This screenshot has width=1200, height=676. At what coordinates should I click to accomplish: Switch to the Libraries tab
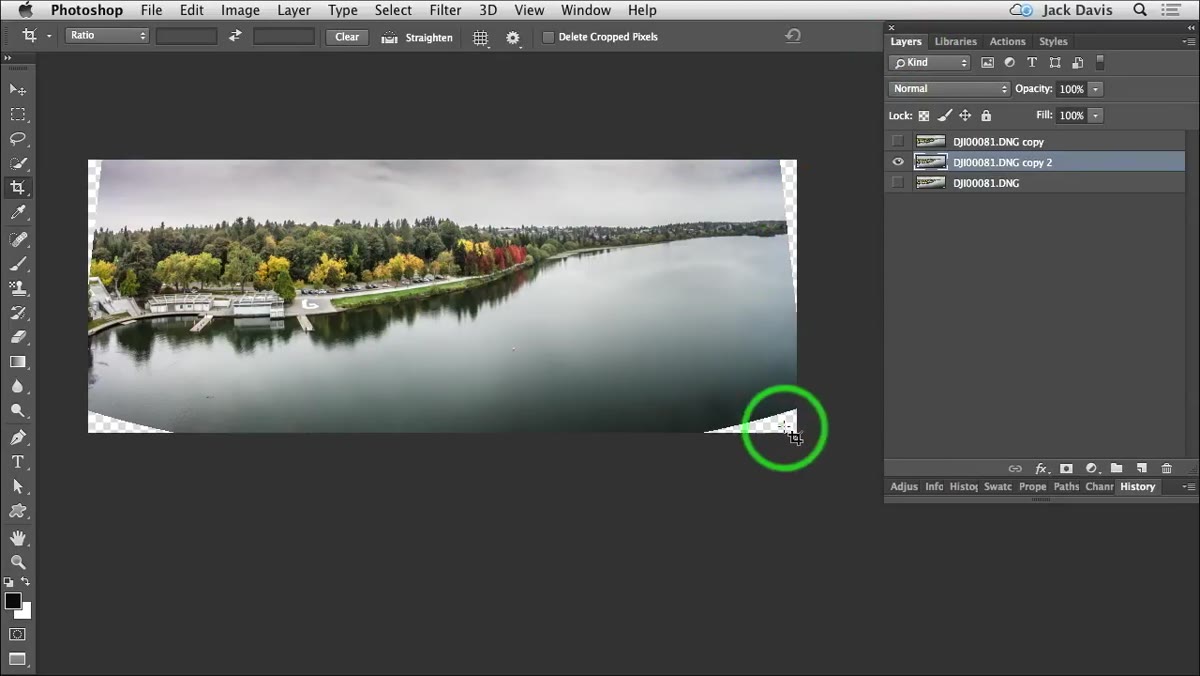(955, 42)
